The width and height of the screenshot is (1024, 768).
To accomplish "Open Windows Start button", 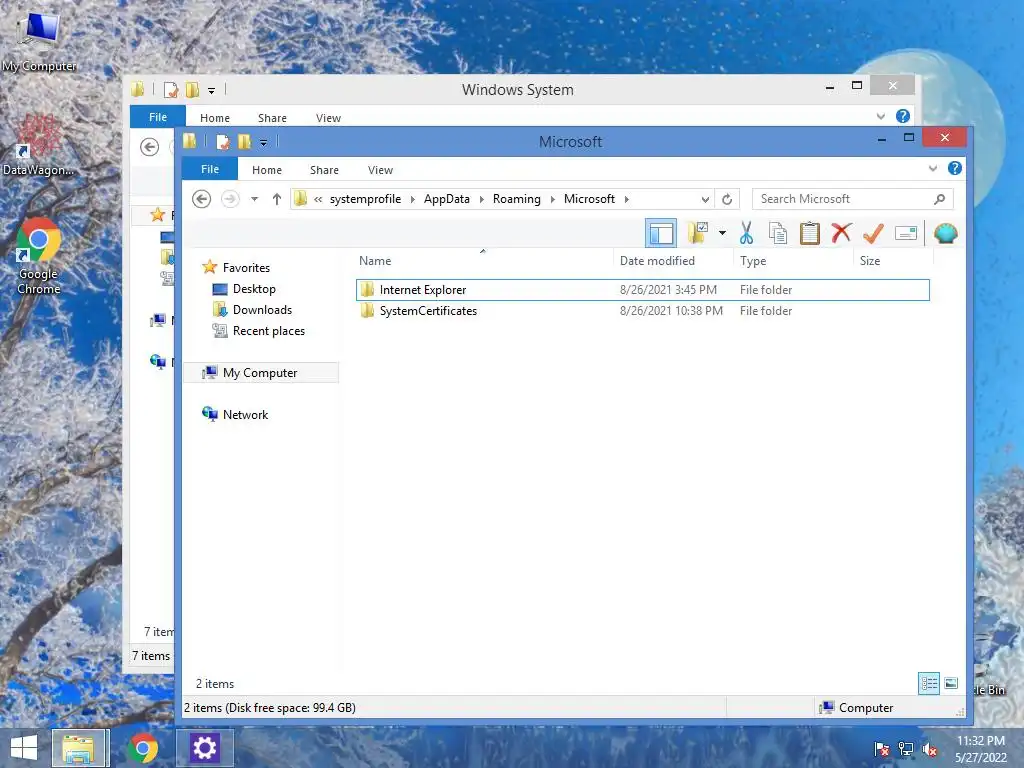I will 24,748.
